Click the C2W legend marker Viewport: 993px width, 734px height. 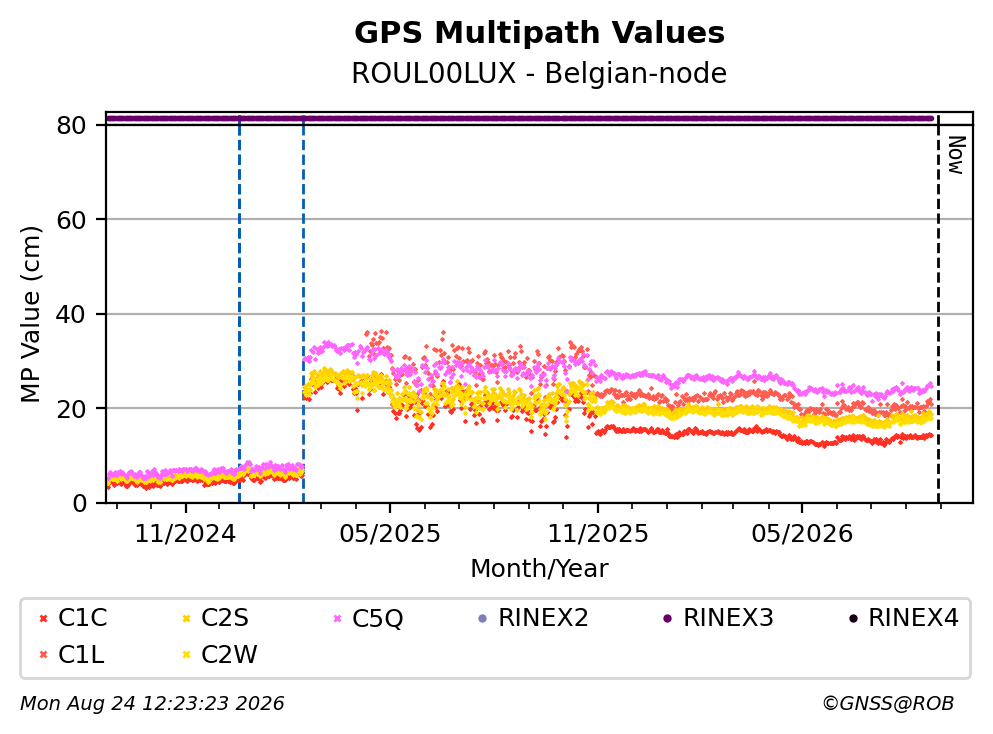[x=186, y=655]
